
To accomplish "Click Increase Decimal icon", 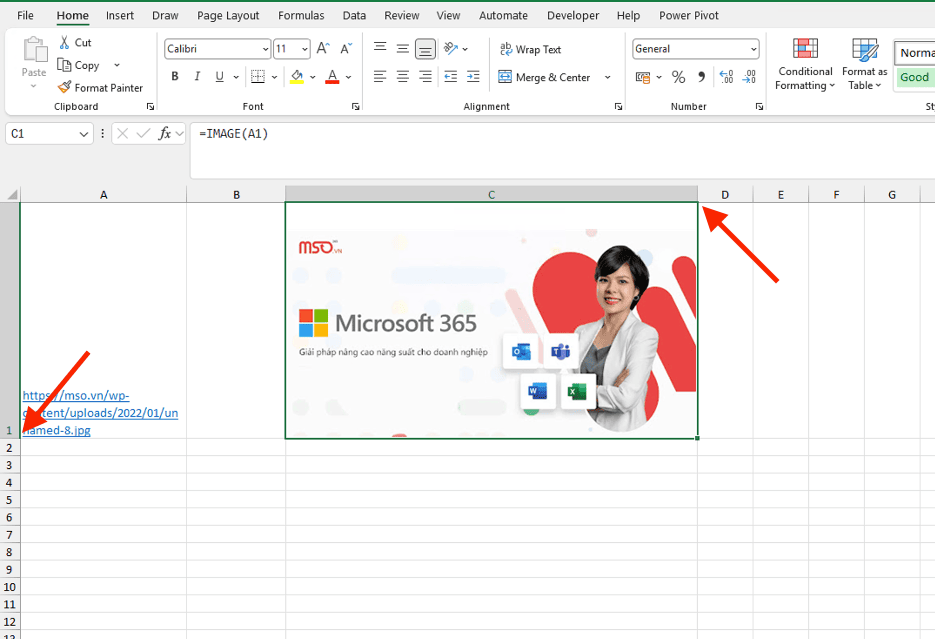I will click(x=726, y=77).
